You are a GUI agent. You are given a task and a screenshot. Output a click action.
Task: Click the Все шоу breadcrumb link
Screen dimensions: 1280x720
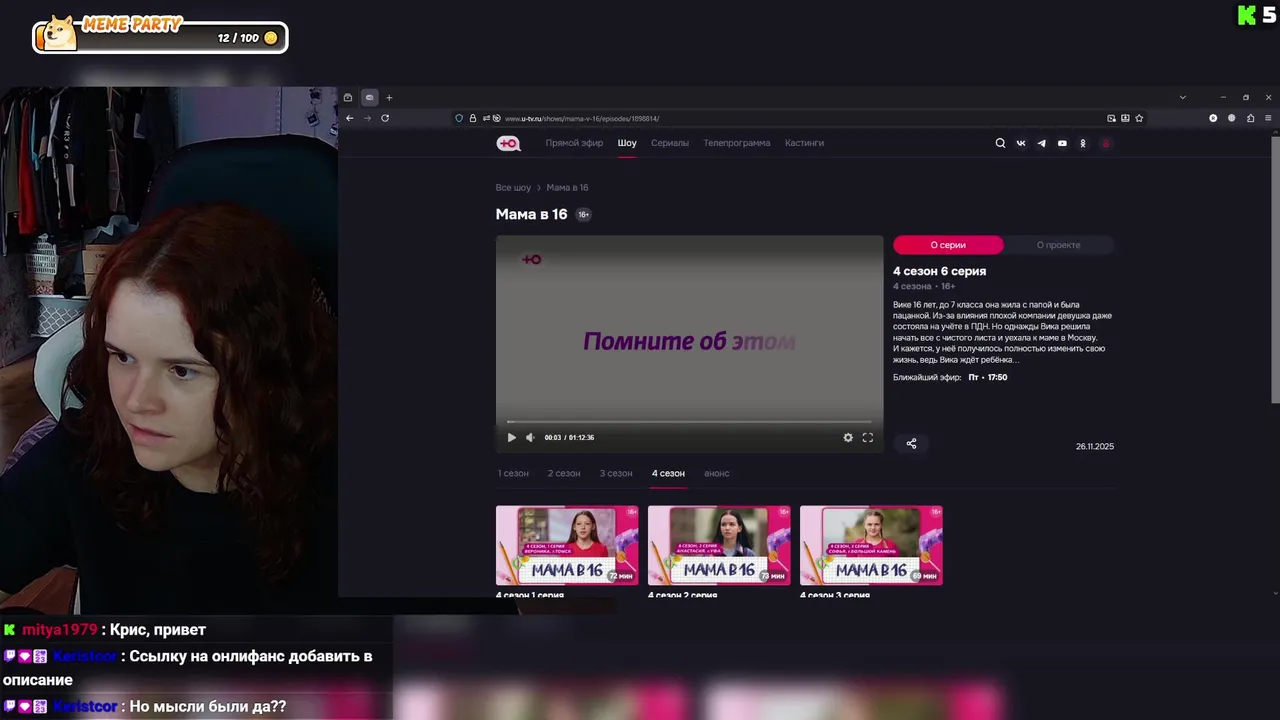(513, 188)
